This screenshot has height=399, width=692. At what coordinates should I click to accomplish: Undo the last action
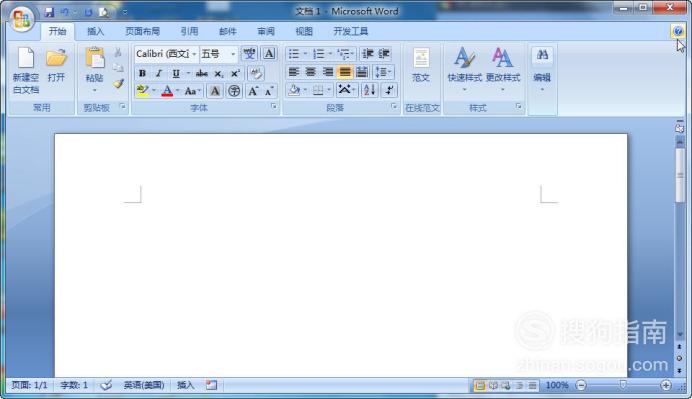(65, 12)
